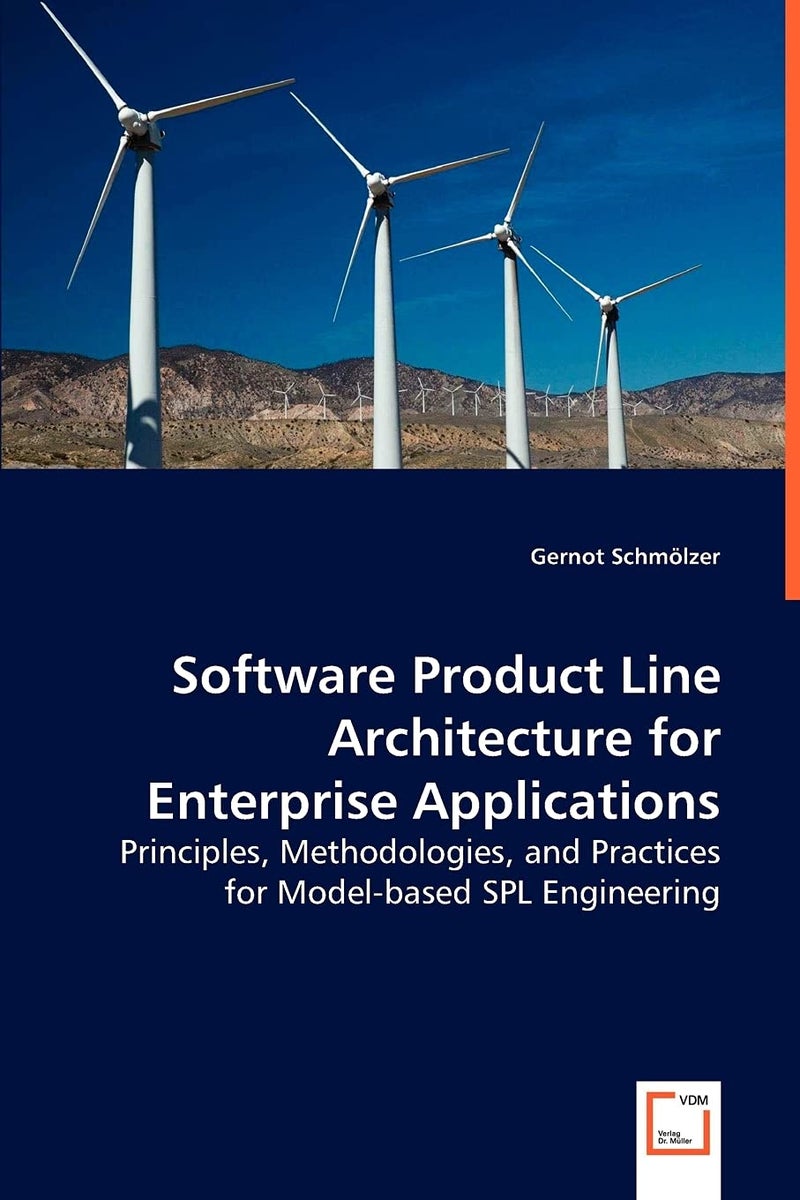Click the title line "Enterprise Applications"

click(433, 804)
